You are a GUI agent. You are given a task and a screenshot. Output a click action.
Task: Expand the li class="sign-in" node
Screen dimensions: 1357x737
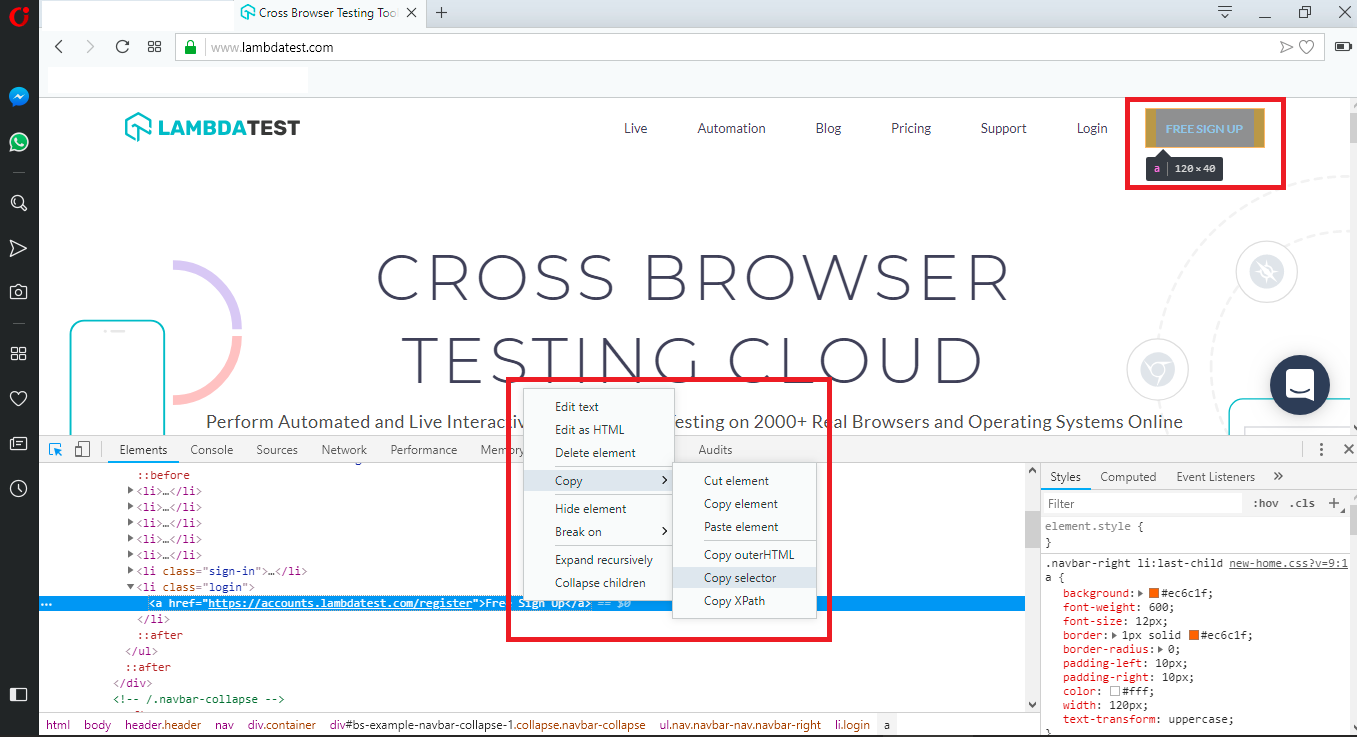click(130, 571)
